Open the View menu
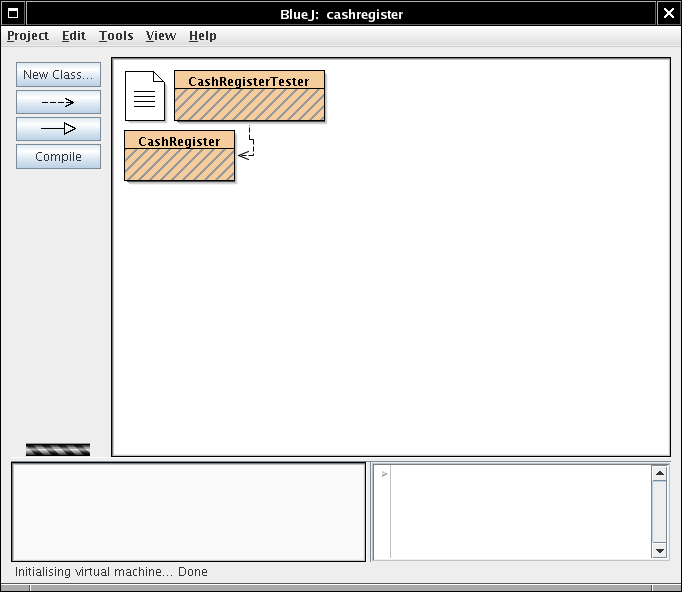The image size is (682, 592). [x=160, y=36]
